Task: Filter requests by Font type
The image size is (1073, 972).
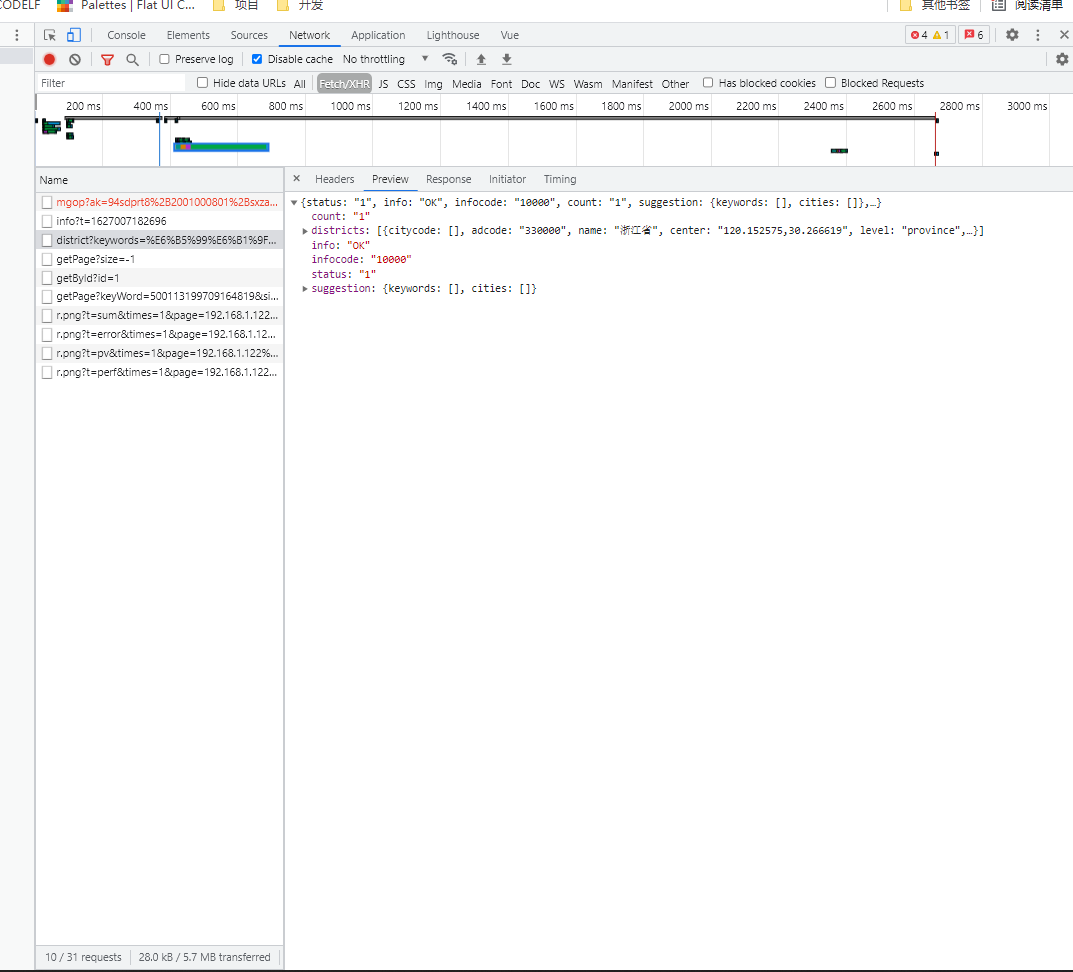Action: pyautogui.click(x=501, y=84)
